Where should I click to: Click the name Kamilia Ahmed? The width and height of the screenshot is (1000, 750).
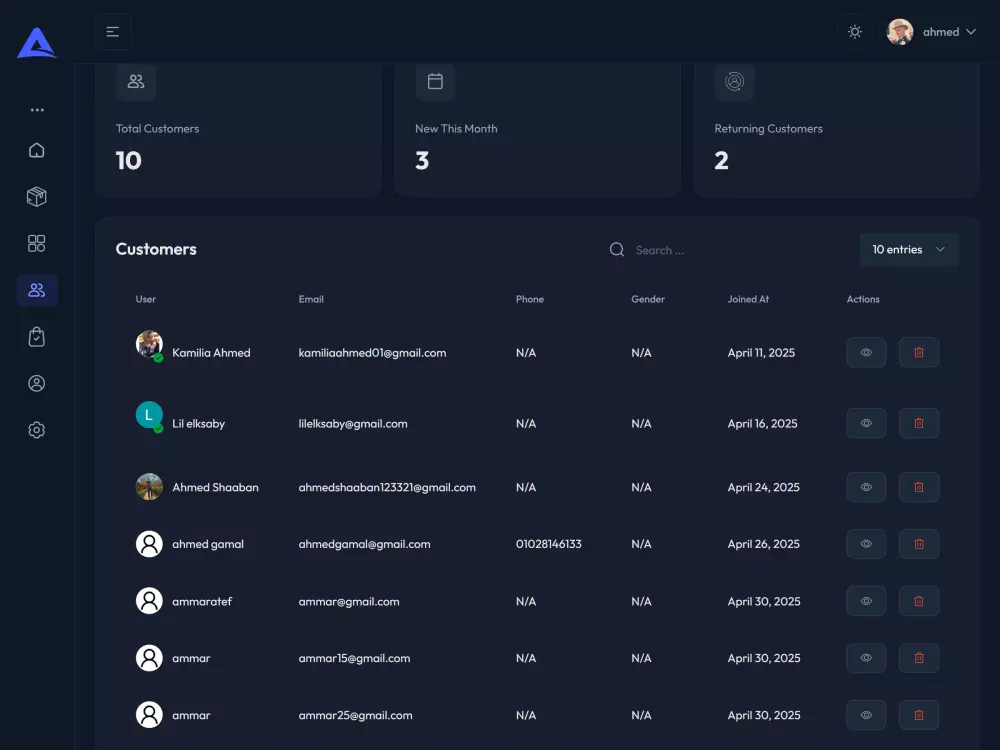pos(211,353)
